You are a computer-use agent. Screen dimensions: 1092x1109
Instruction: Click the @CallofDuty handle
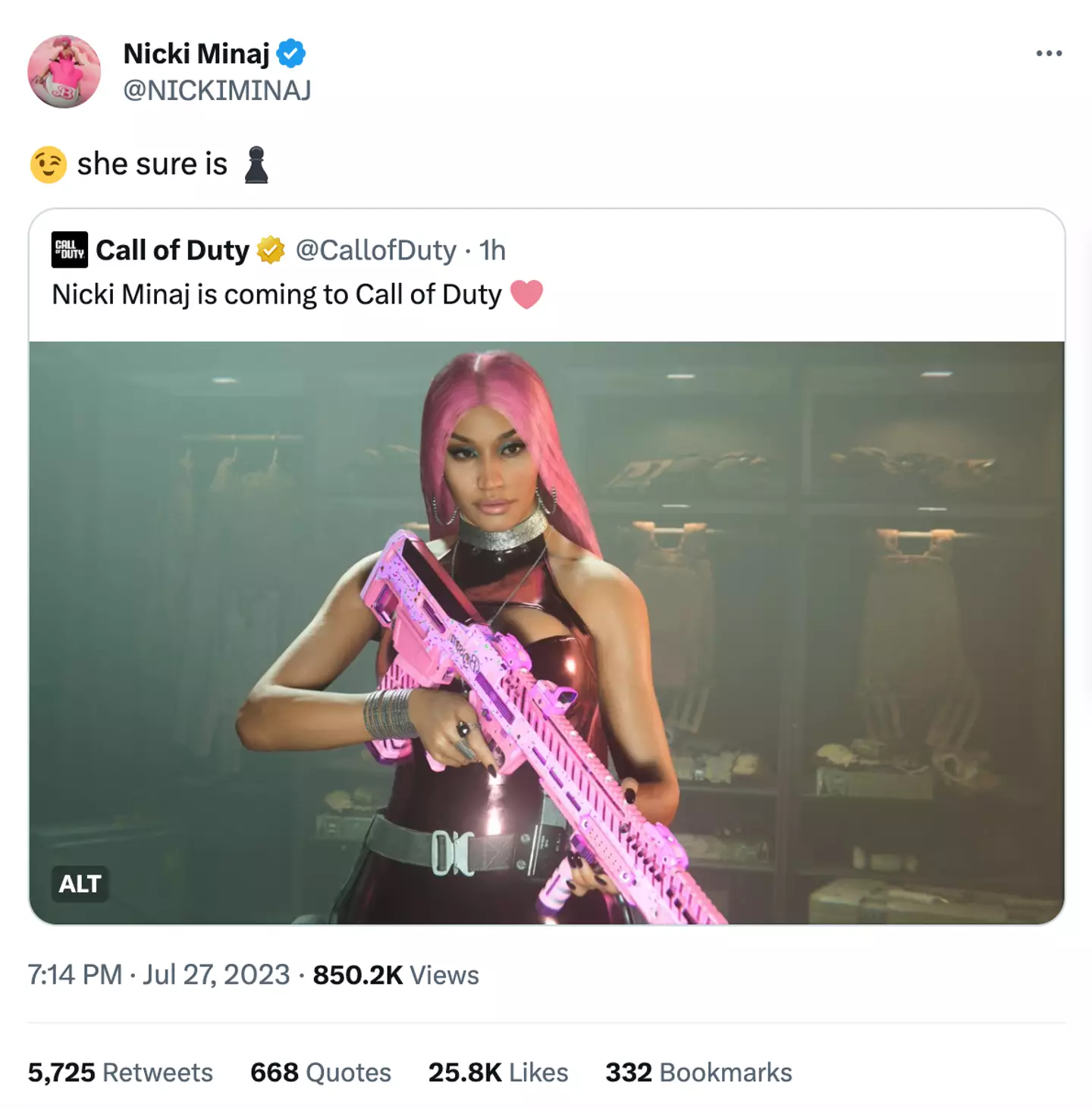coord(376,250)
